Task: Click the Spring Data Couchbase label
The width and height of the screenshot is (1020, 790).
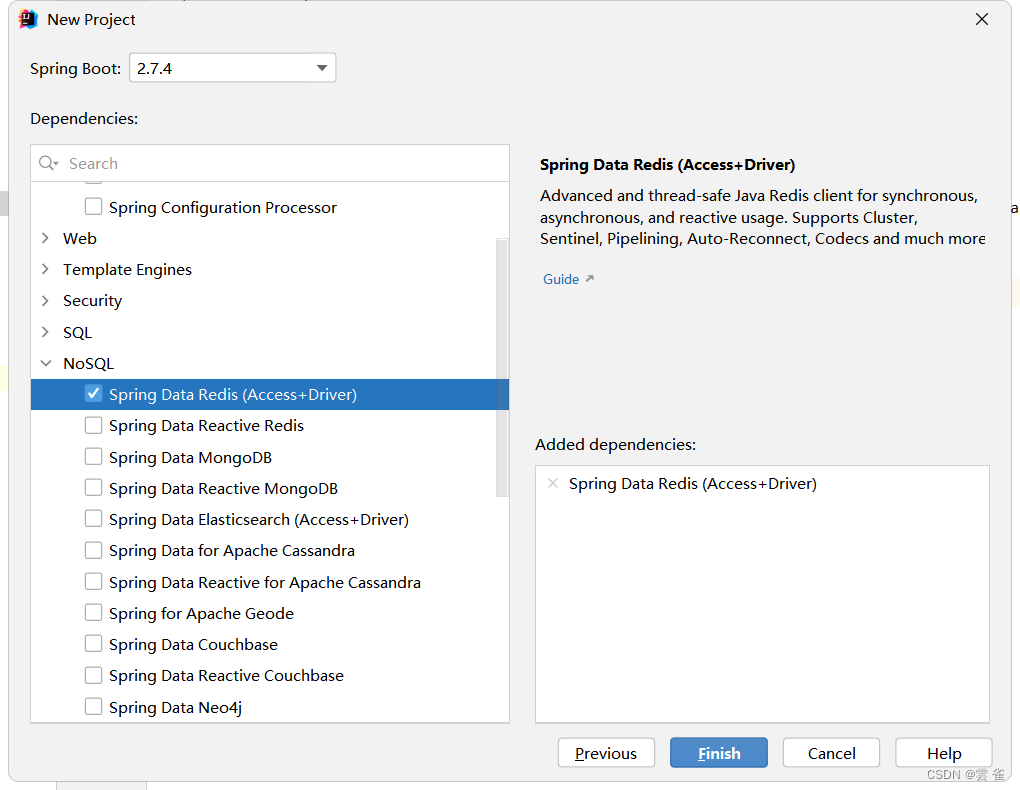Action: tap(193, 645)
